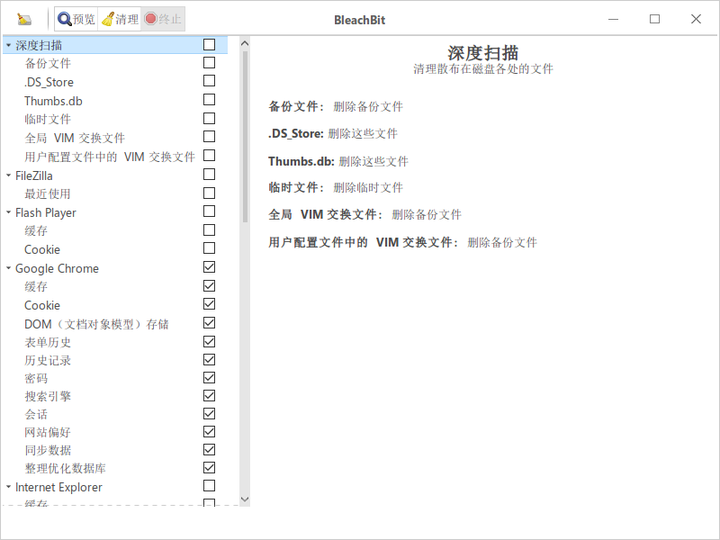
Task: Select the Google Chrome label
Action: point(57,268)
